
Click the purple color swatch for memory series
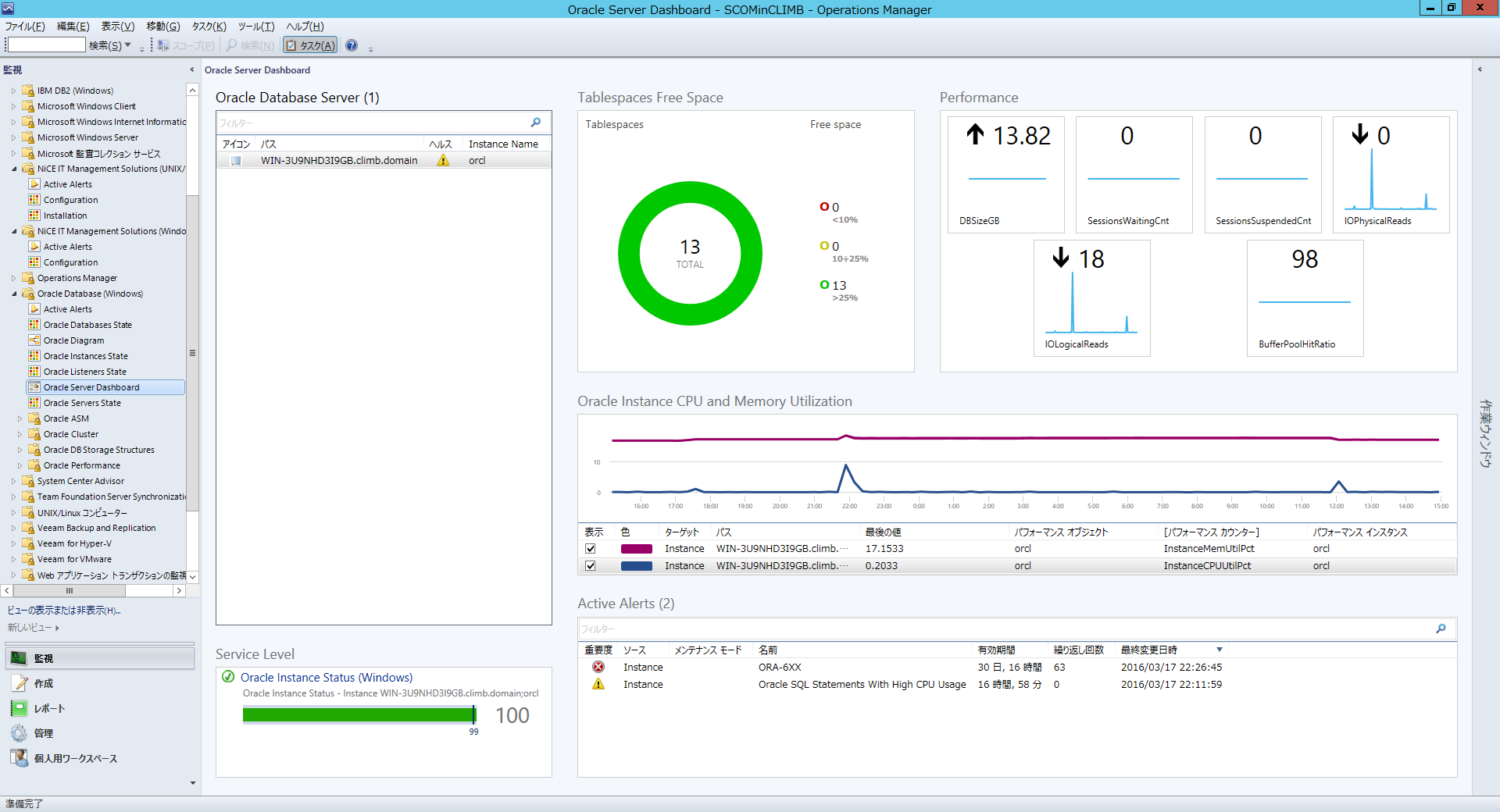coord(636,549)
